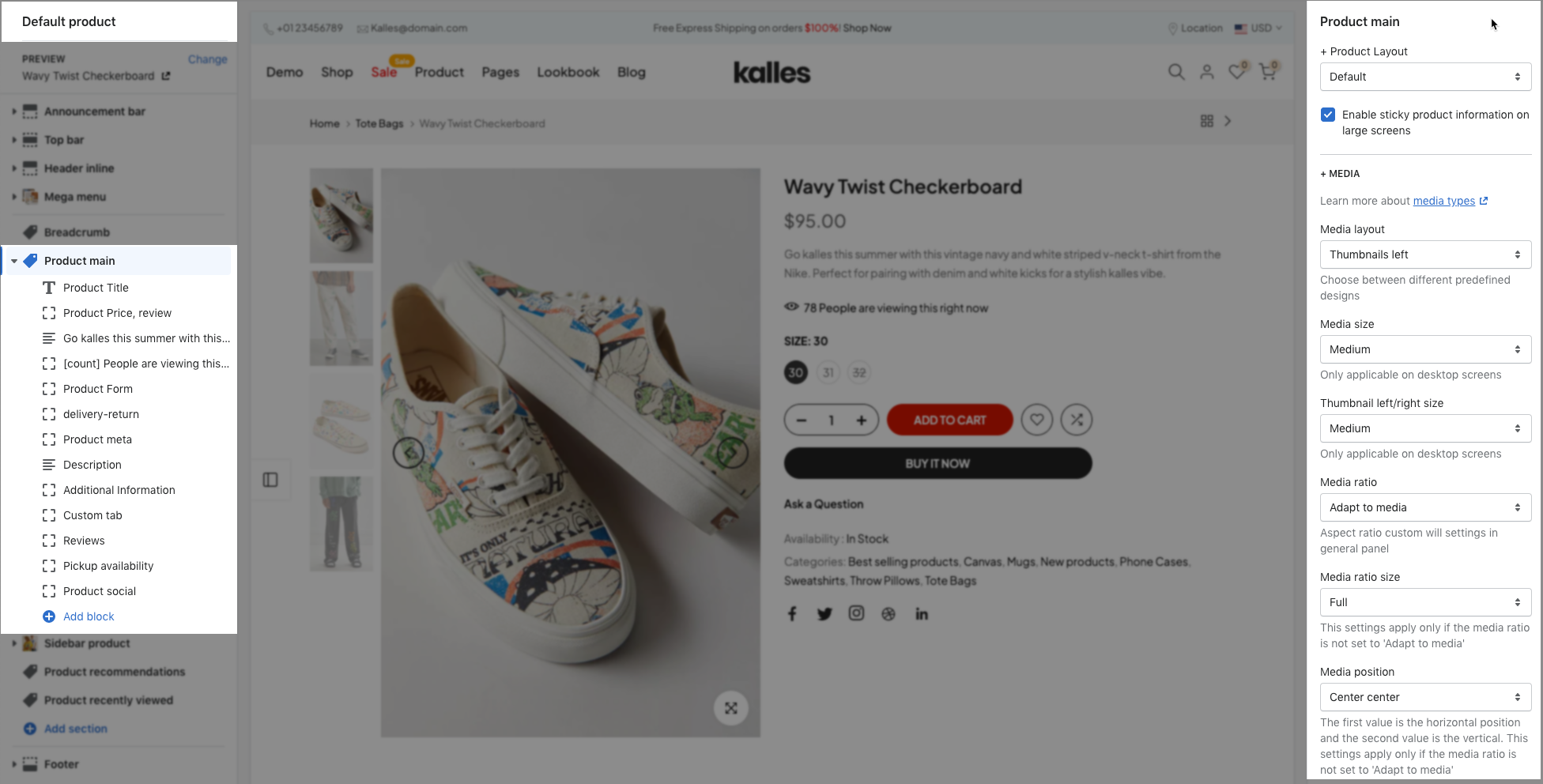Click the wishlist heart next to Add to Cart
This screenshot has height=784, width=1543.
click(1036, 420)
